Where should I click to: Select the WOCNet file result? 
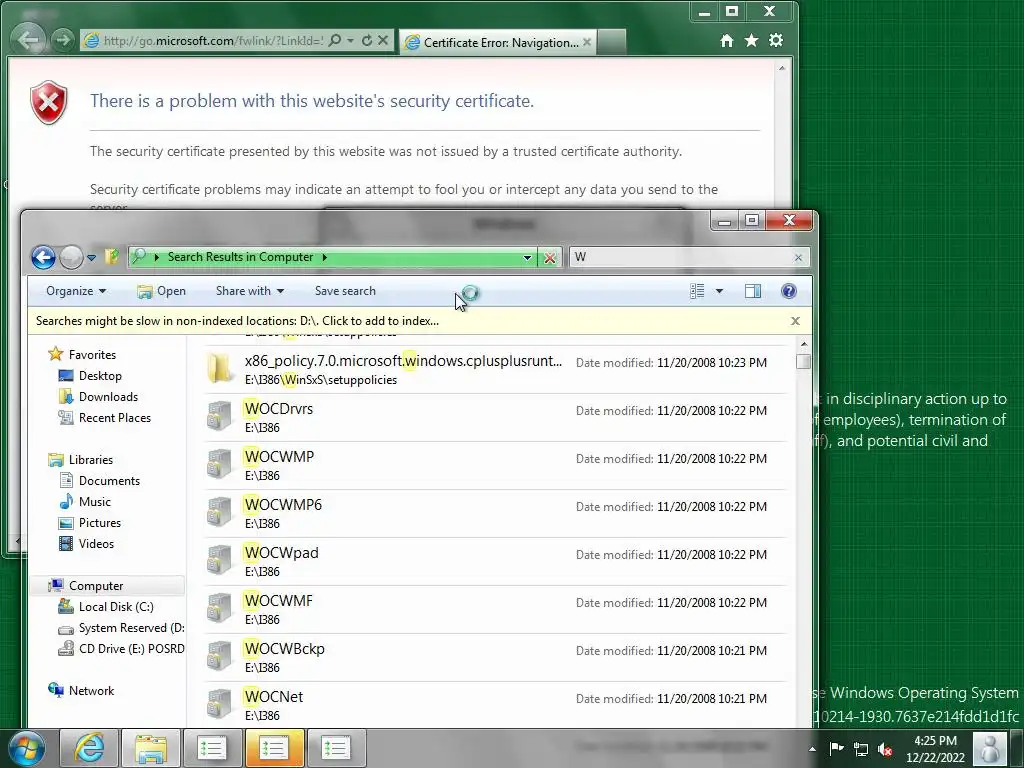tap(495, 705)
